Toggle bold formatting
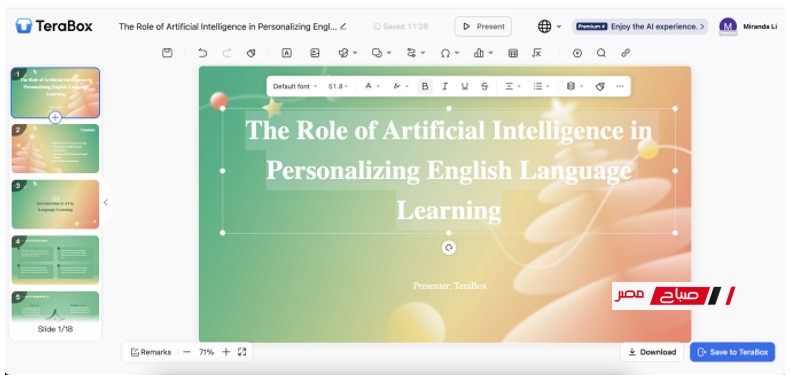790x387 pixels. tap(425, 86)
